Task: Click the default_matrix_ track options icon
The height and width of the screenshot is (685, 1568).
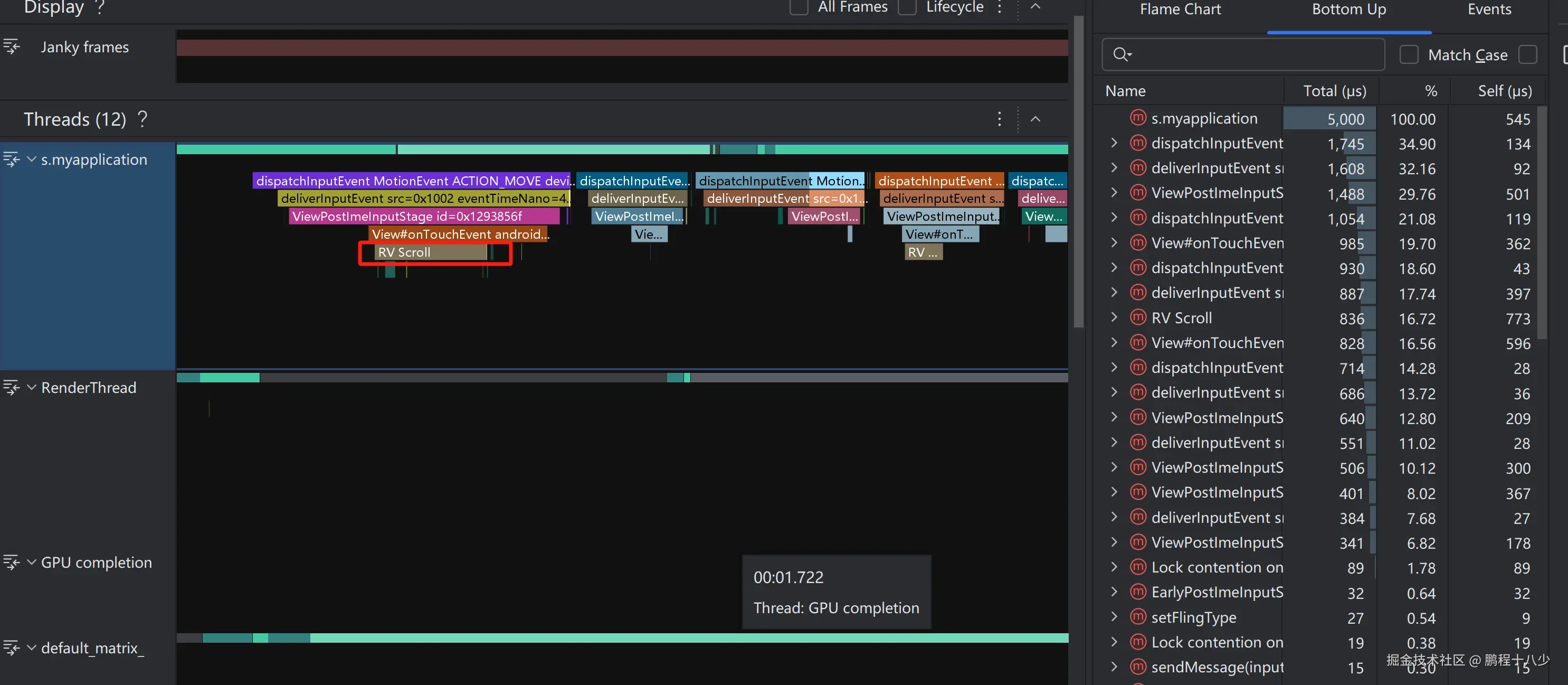Action: point(11,648)
